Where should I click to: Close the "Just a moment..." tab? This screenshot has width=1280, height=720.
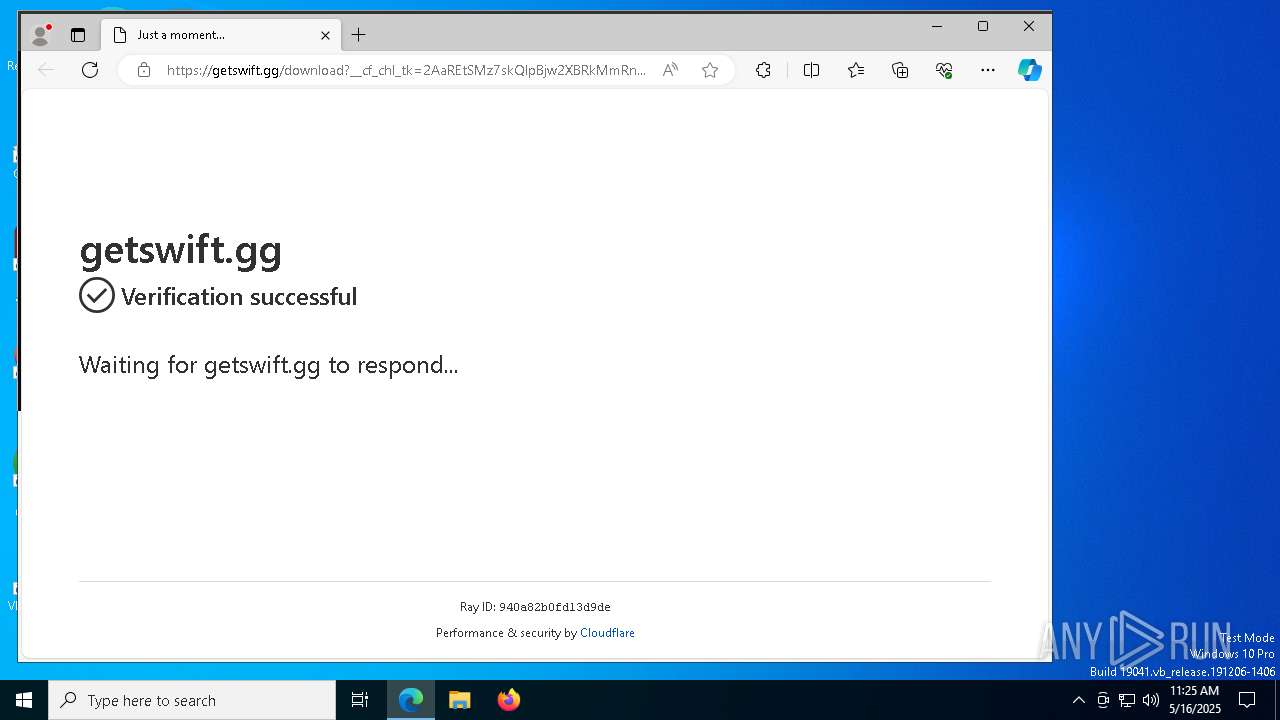pos(325,35)
